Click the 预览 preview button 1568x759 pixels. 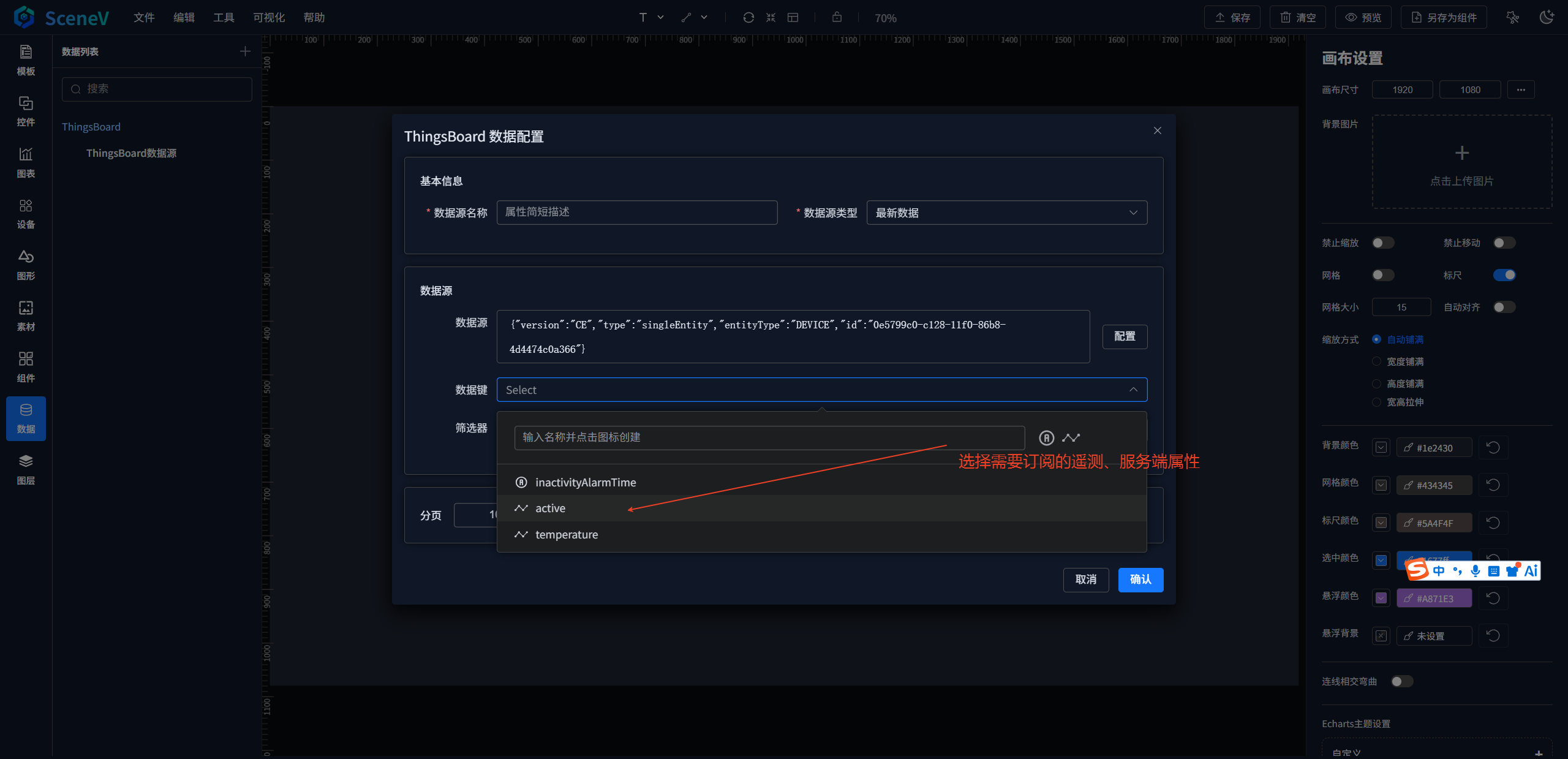[x=1363, y=18]
